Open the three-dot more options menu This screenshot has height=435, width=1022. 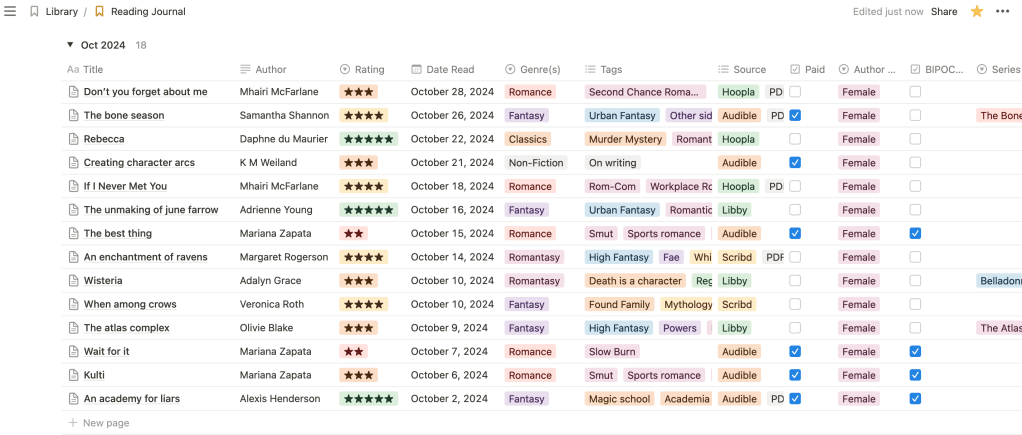coord(1003,11)
